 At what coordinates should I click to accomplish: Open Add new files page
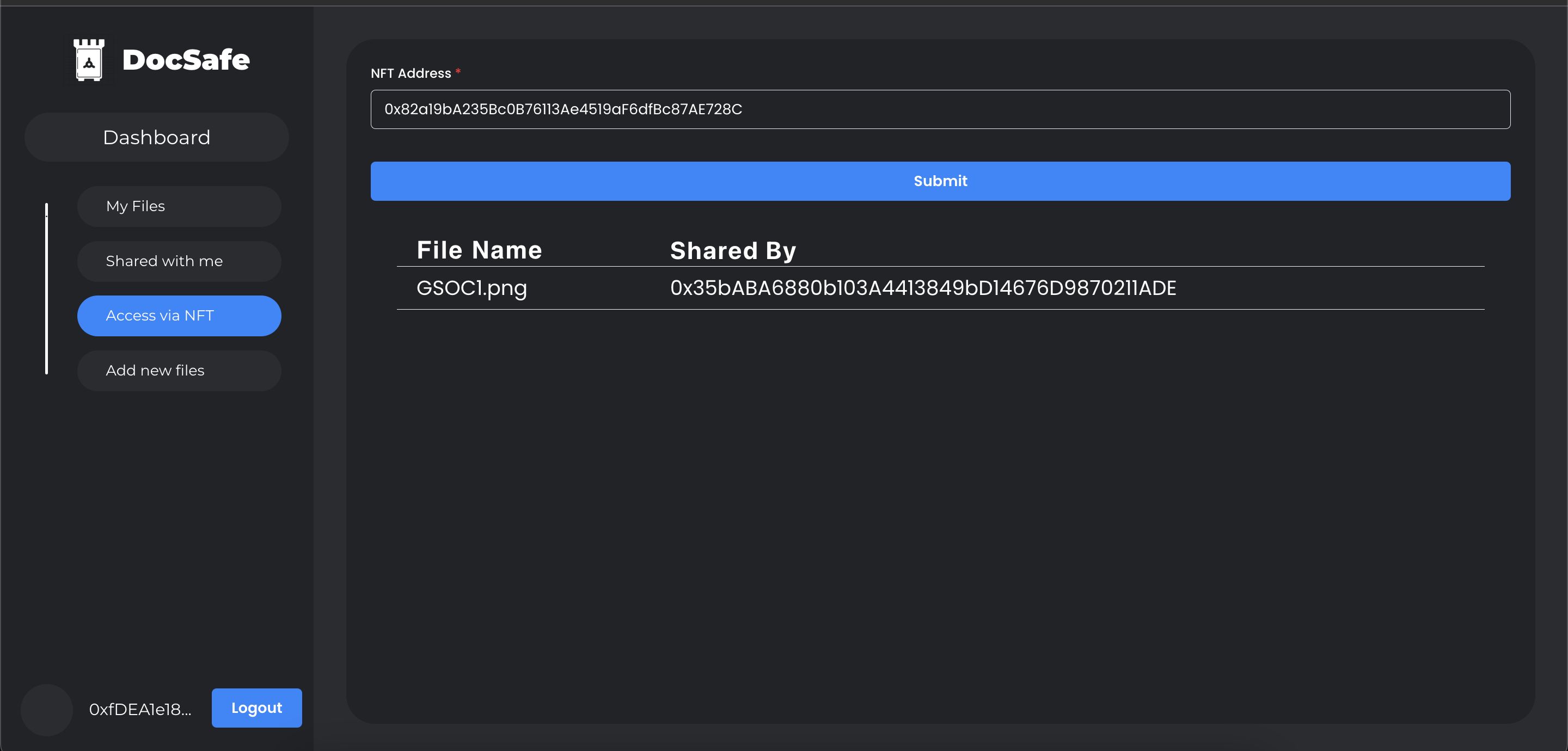pos(179,371)
